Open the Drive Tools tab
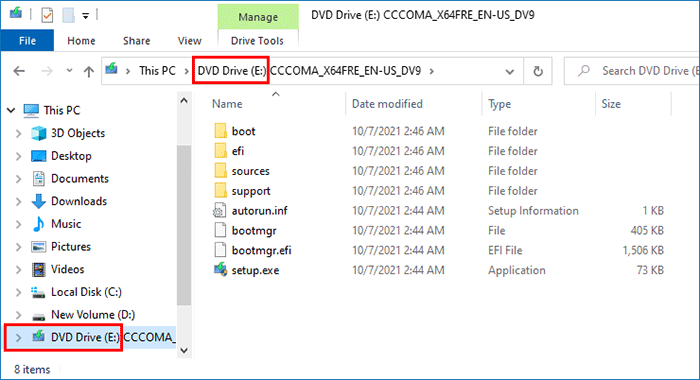This screenshot has width=700, height=380. [257, 41]
